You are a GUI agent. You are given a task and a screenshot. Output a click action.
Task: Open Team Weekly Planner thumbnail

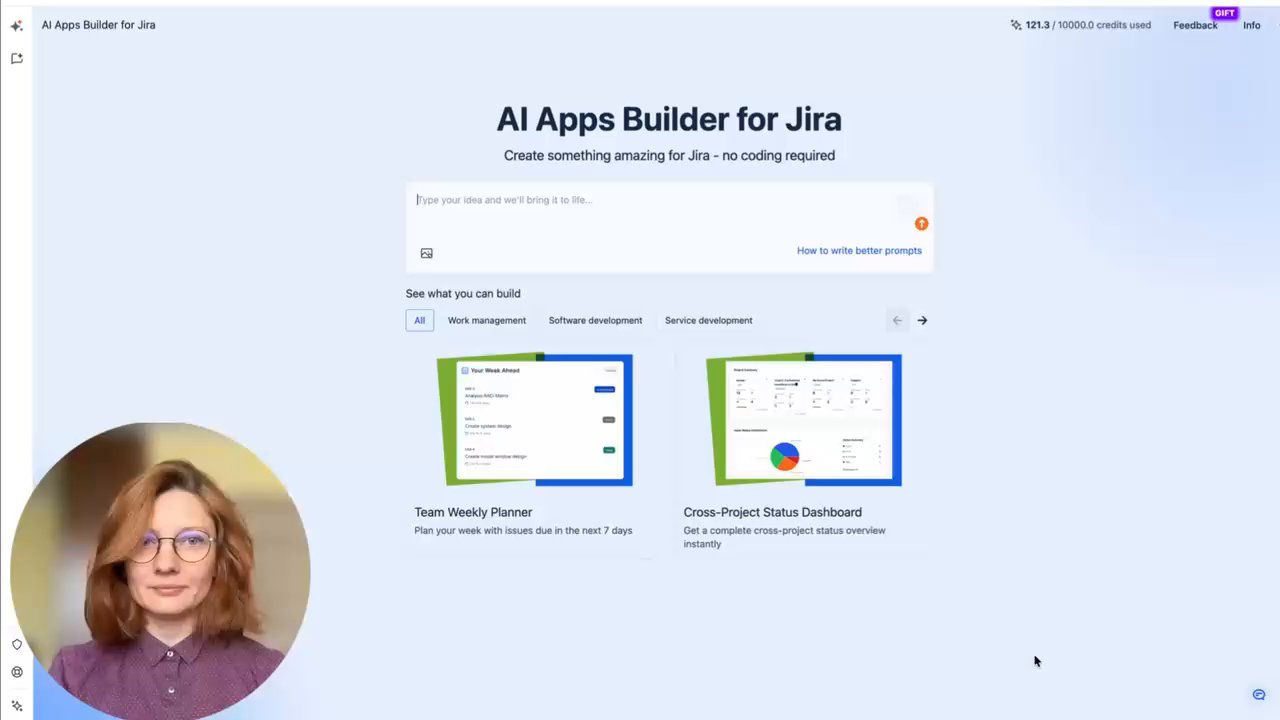click(535, 420)
